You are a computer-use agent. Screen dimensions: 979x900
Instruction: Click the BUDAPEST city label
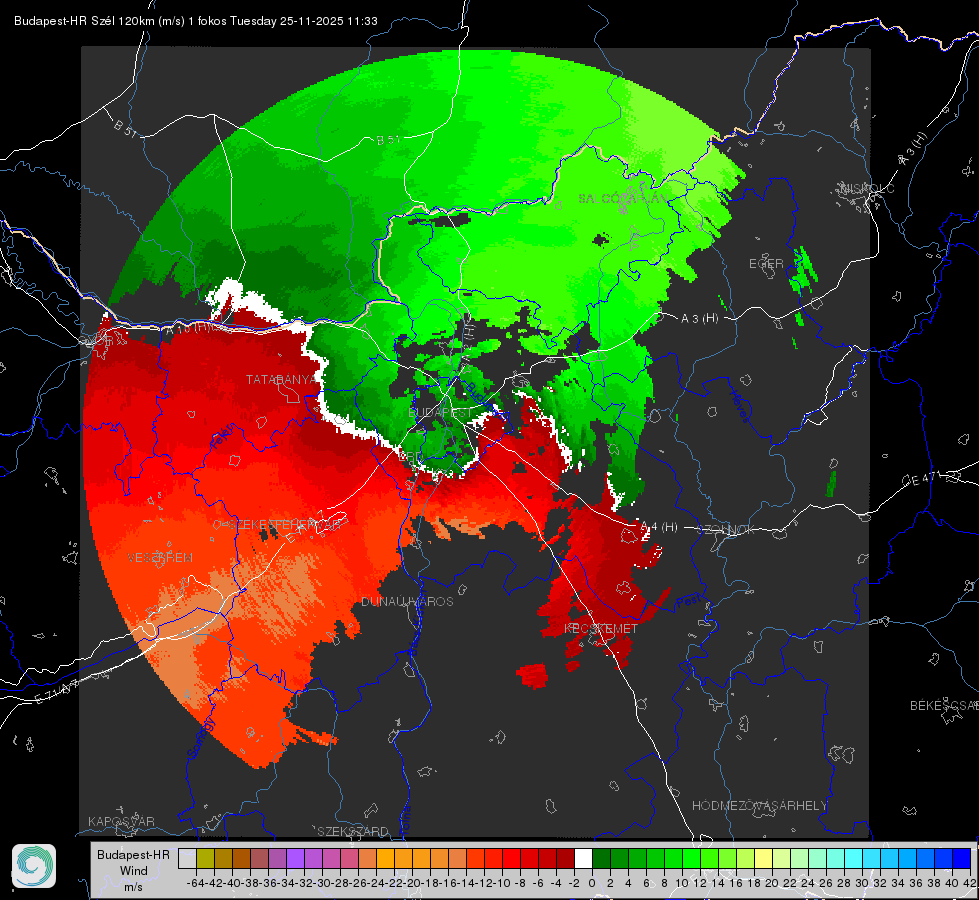[x=441, y=413]
